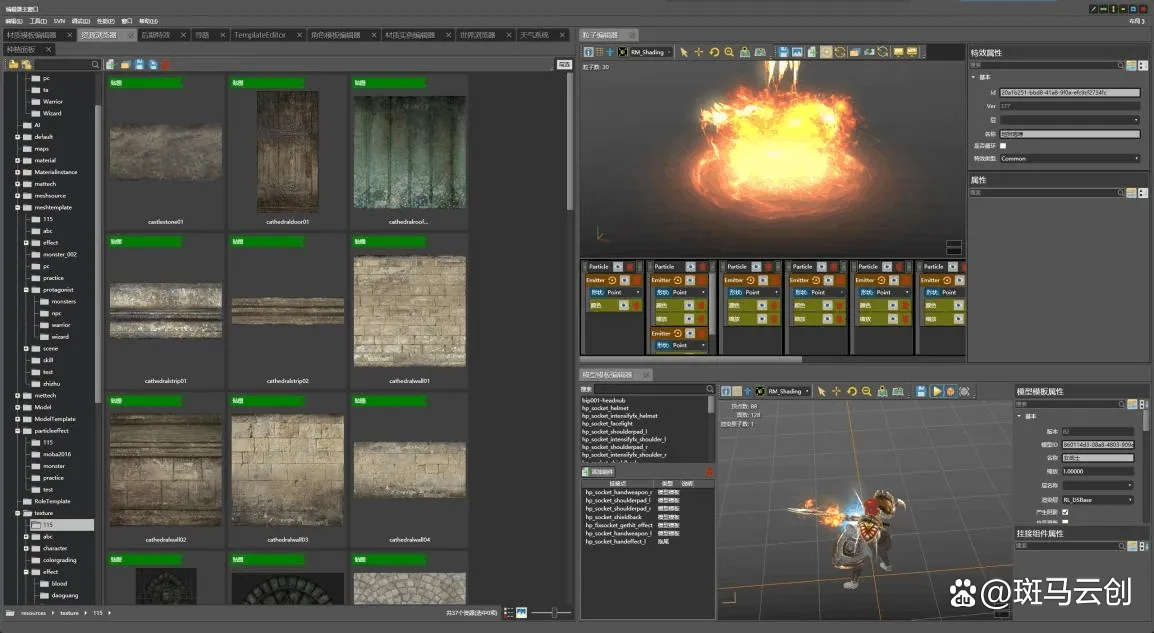Toggle visibility of the first Particle block
This screenshot has width=1154, height=633.
[x=618, y=267]
